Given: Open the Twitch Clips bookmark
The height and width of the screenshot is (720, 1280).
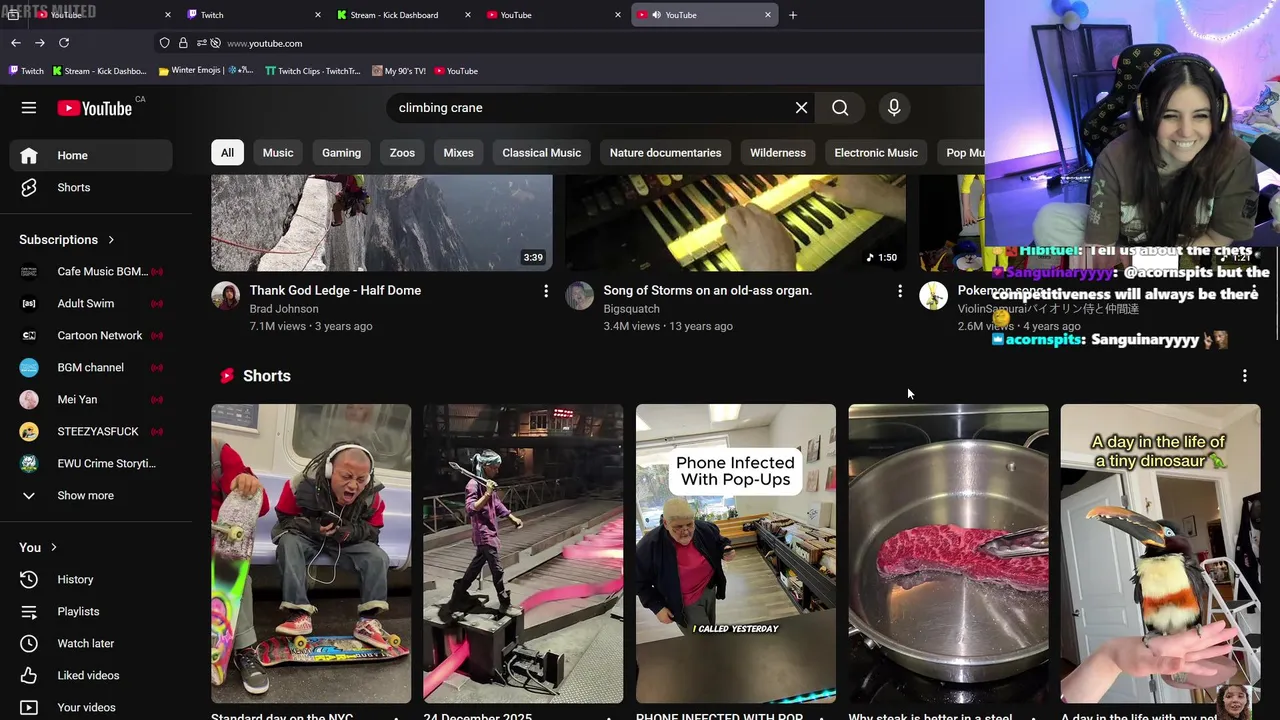Looking at the screenshot, I should point(312,71).
